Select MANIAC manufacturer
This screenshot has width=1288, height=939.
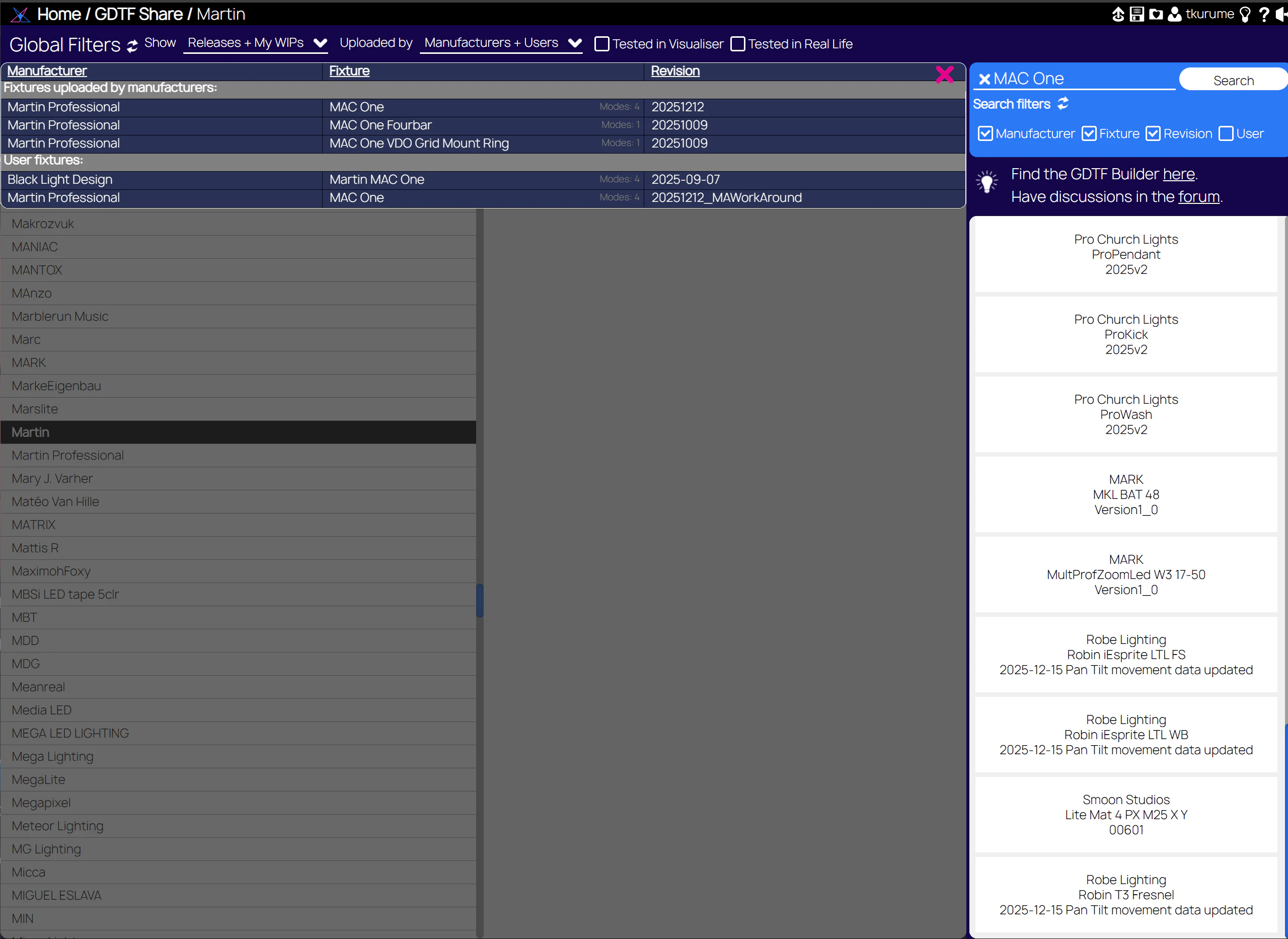[x=238, y=247]
